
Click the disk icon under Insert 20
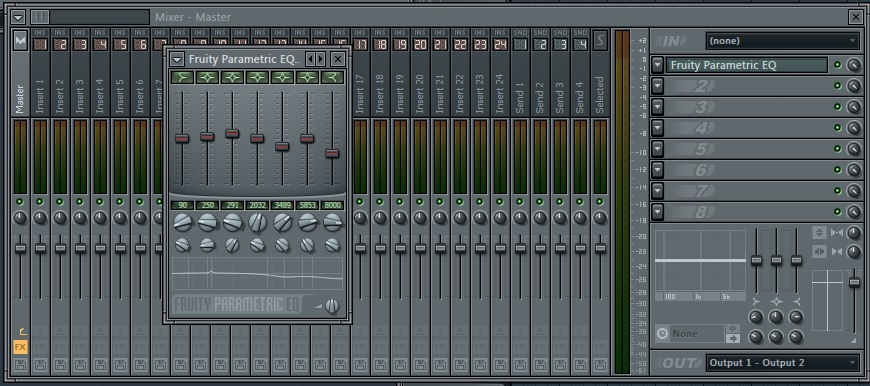pos(420,365)
